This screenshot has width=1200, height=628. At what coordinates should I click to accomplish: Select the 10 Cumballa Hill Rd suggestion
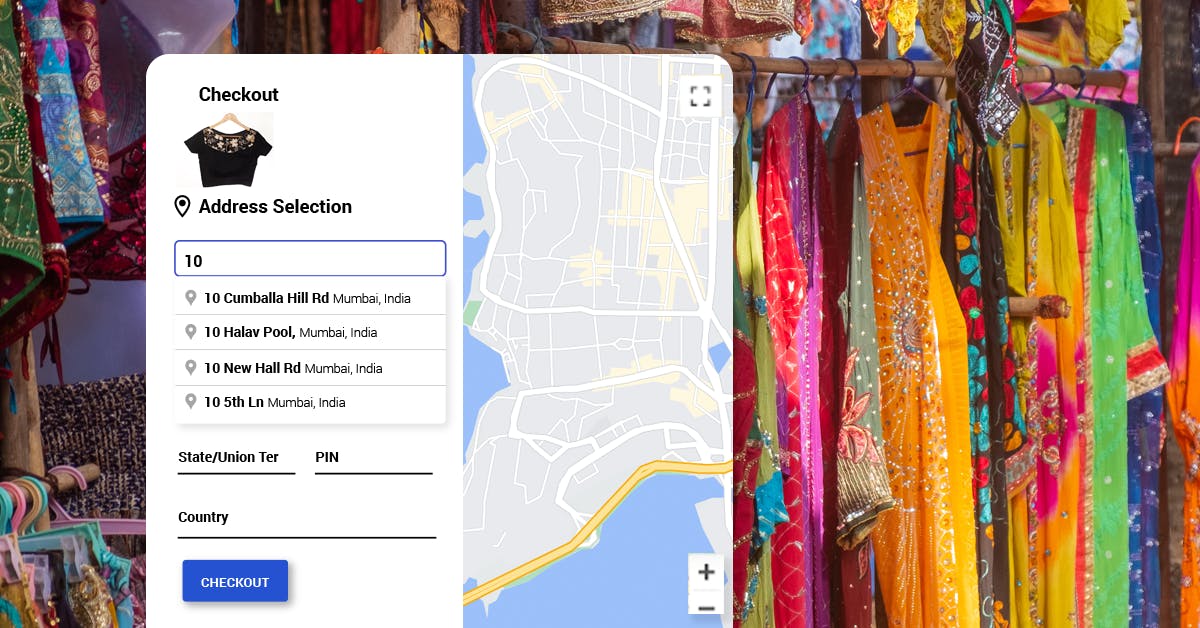[x=300, y=297]
